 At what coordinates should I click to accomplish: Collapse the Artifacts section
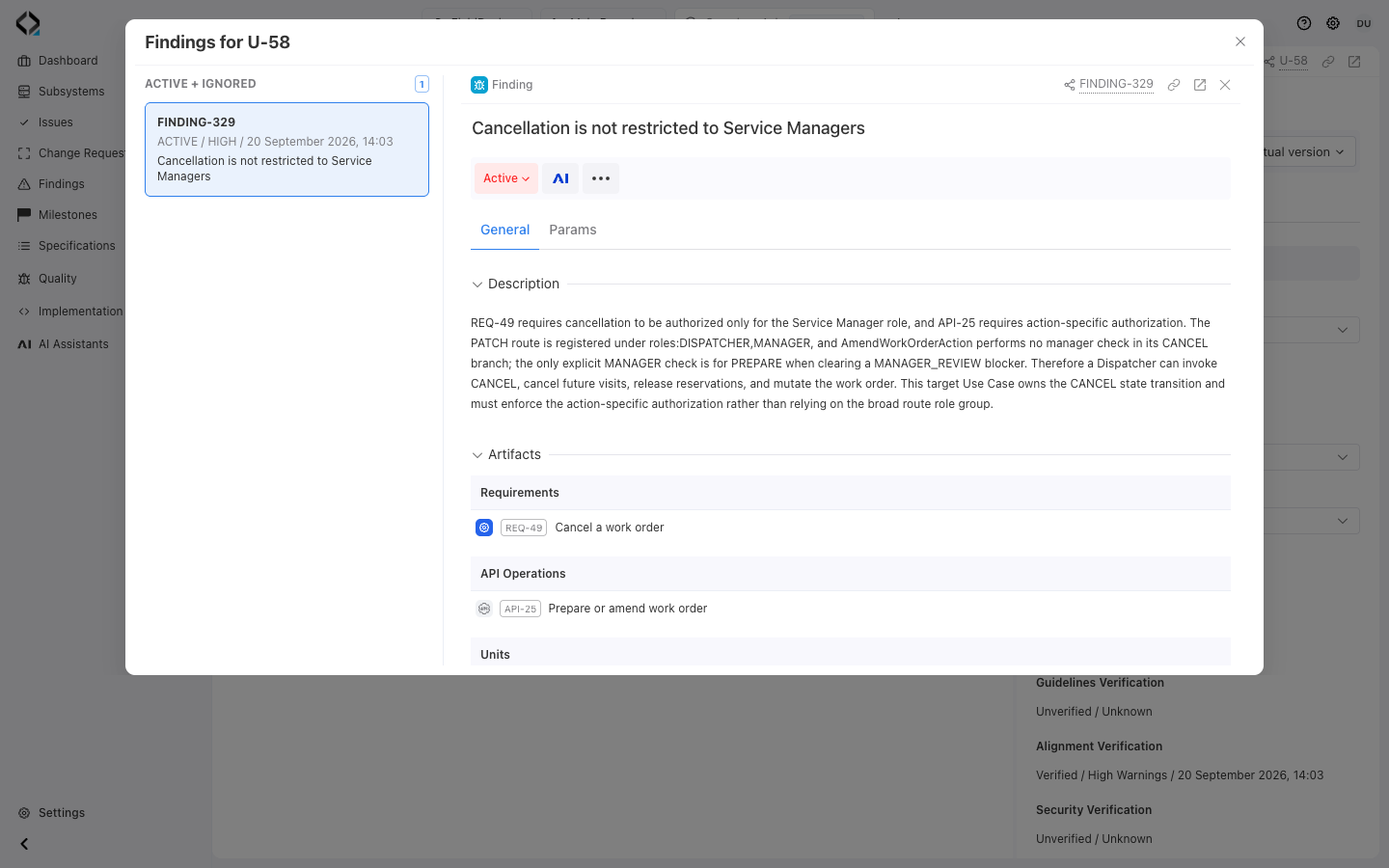(477, 455)
